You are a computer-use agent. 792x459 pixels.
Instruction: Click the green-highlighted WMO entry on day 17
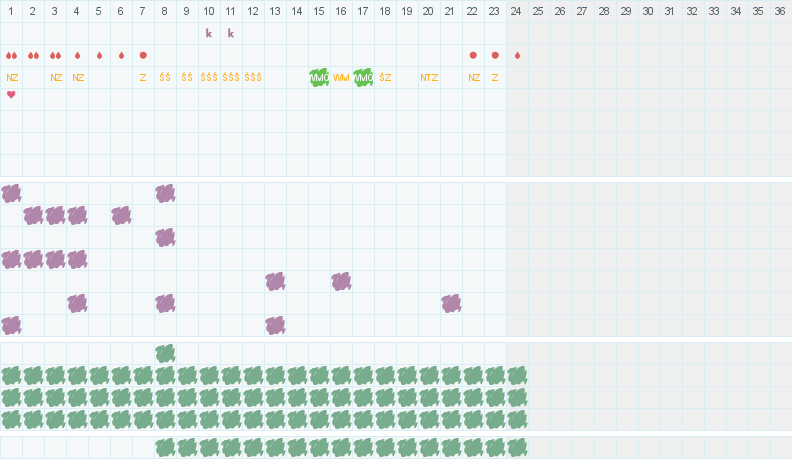pos(363,77)
